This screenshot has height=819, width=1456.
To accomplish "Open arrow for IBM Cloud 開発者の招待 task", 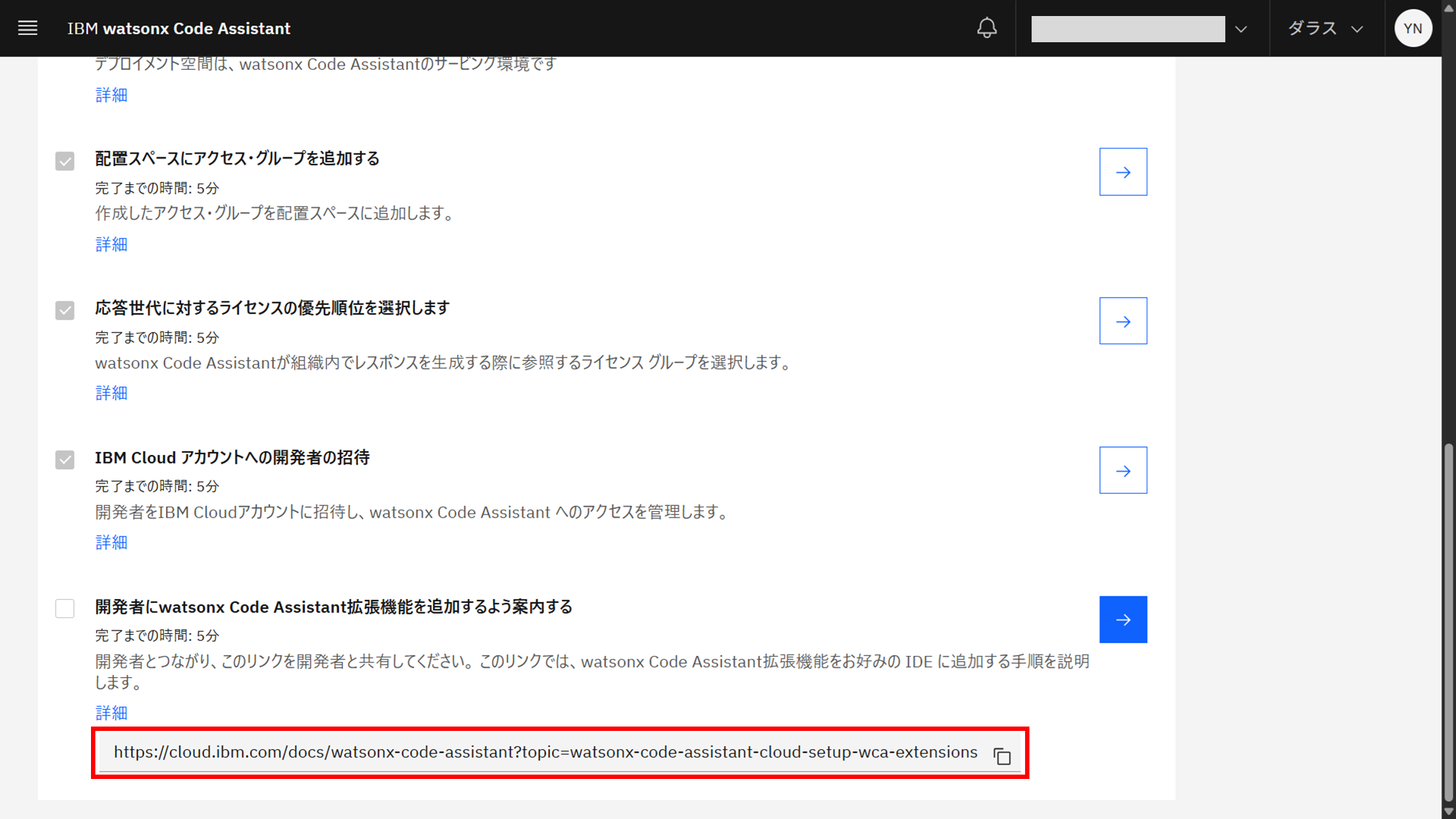I will (x=1123, y=470).
